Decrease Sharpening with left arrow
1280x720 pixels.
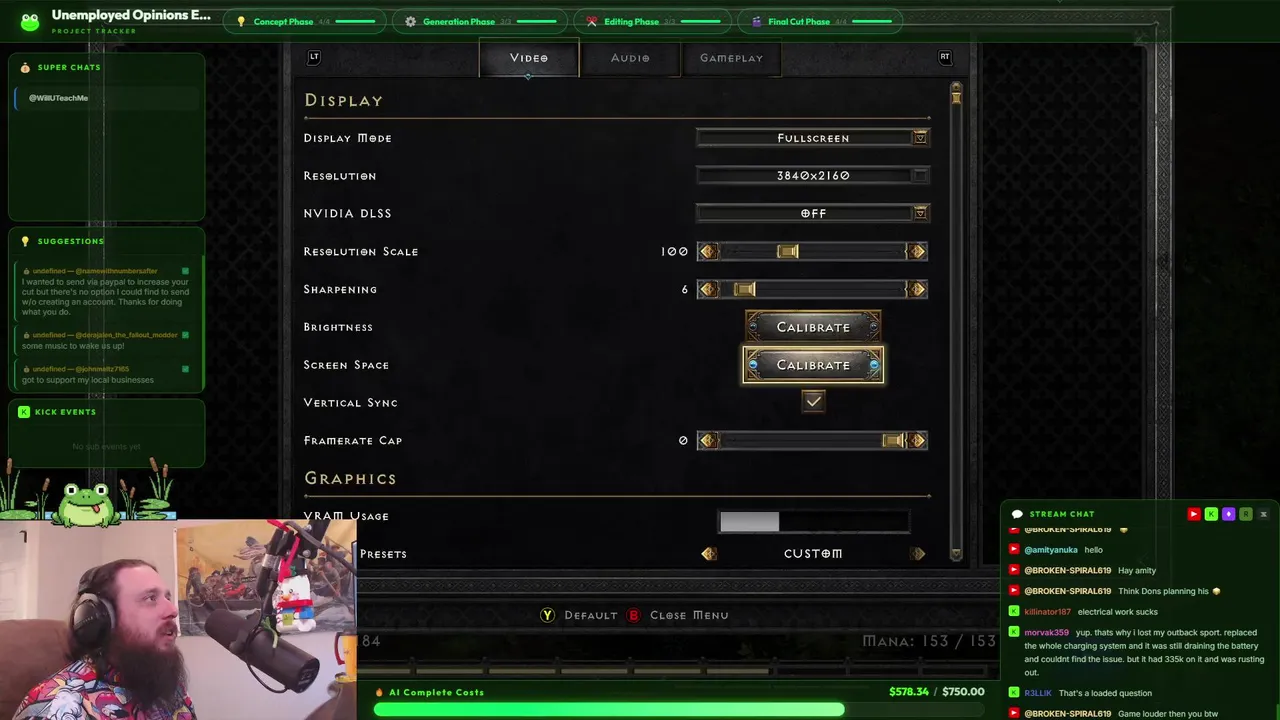(708, 289)
